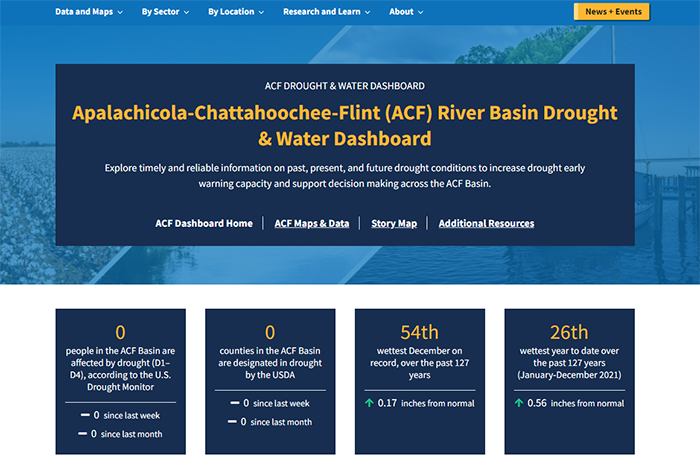Open the ACF Maps & Data link
This screenshot has width=700, height=466.
click(x=312, y=223)
